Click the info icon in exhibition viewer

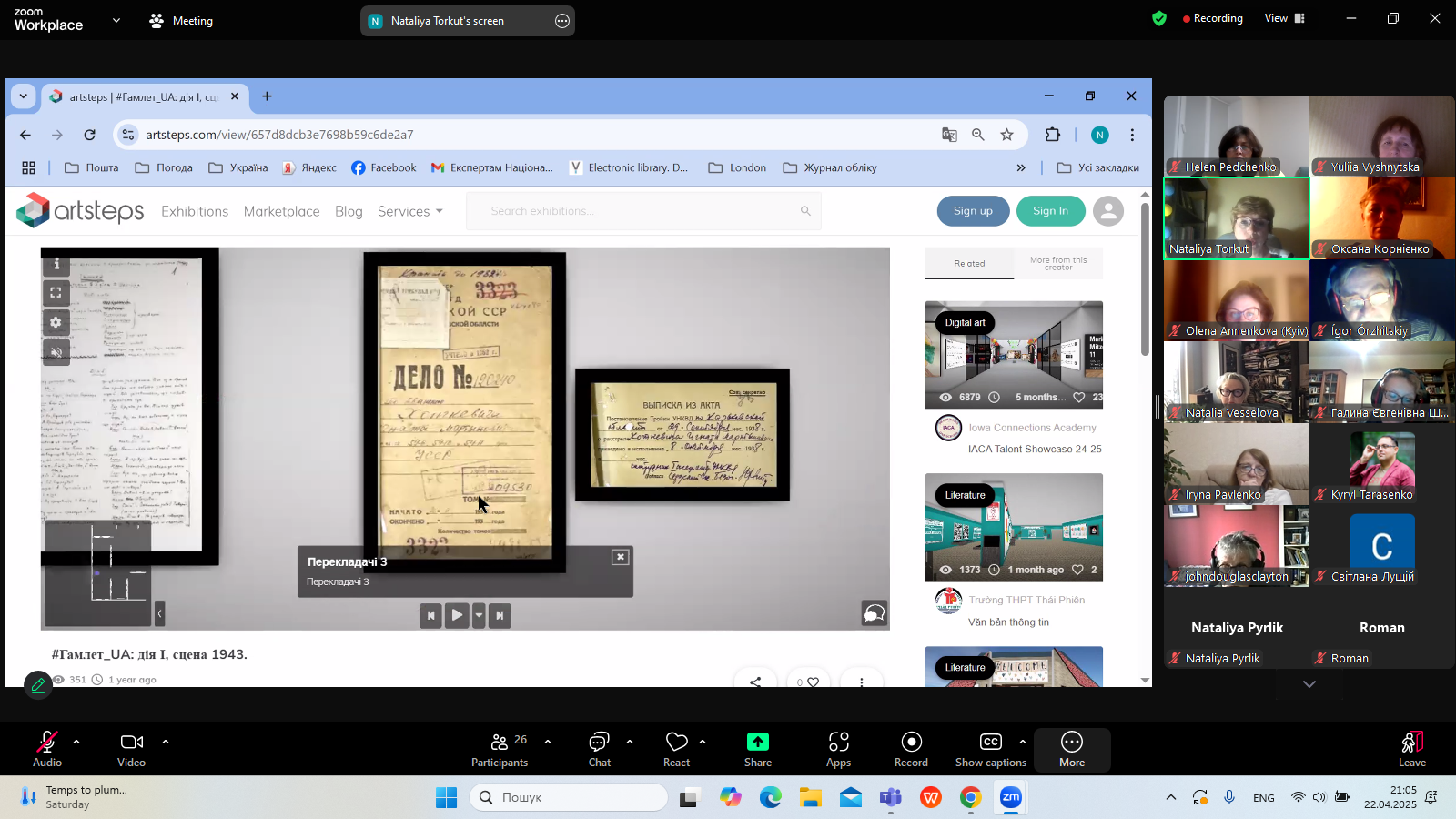56,264
